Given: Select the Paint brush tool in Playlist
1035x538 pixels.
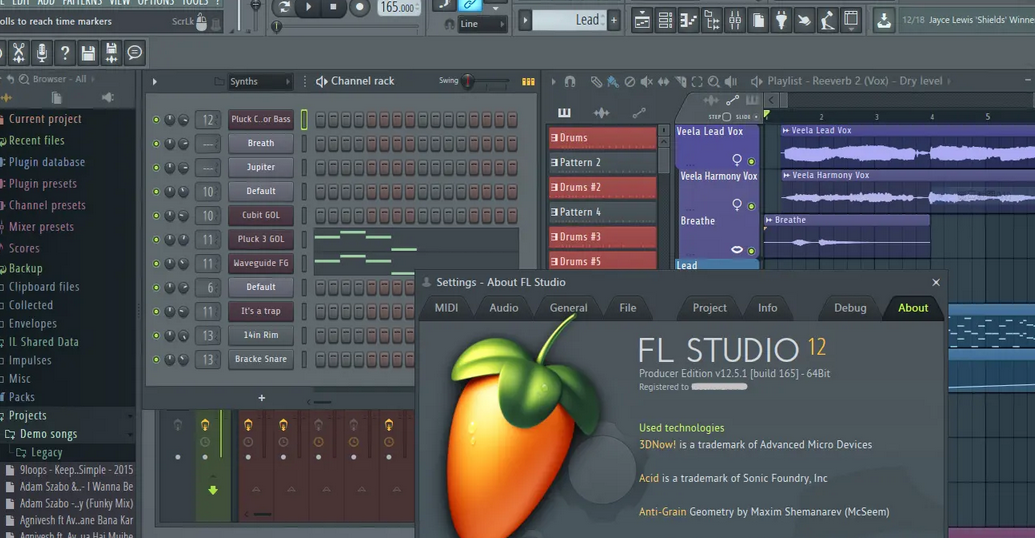Looking at the screenshot, I should point(613,81).
